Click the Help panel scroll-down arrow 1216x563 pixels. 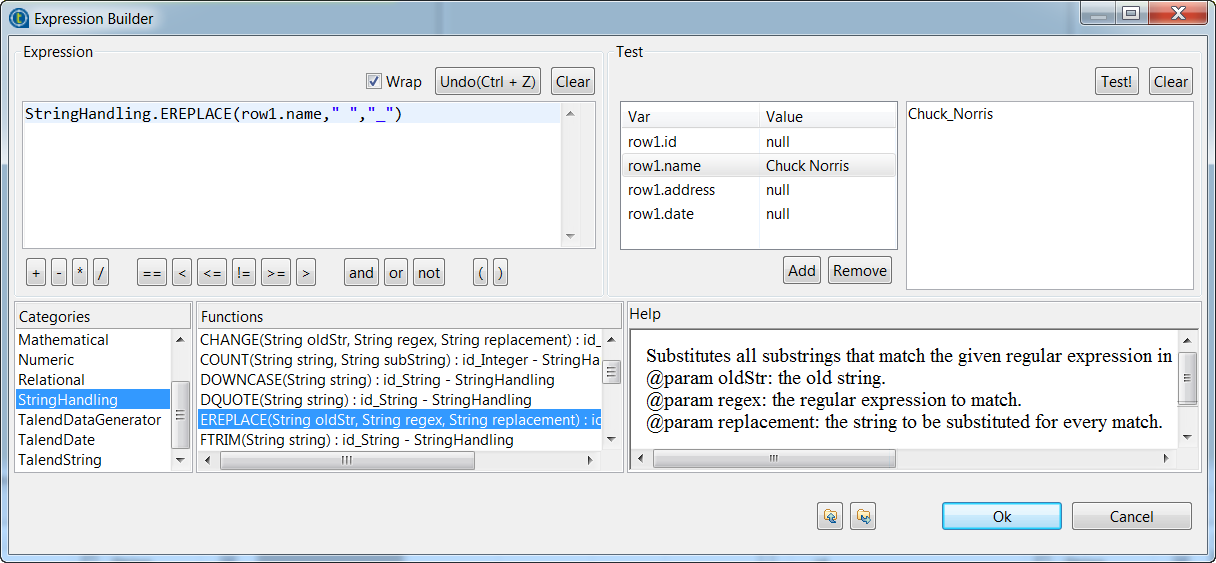click(x=1187, y=437)
